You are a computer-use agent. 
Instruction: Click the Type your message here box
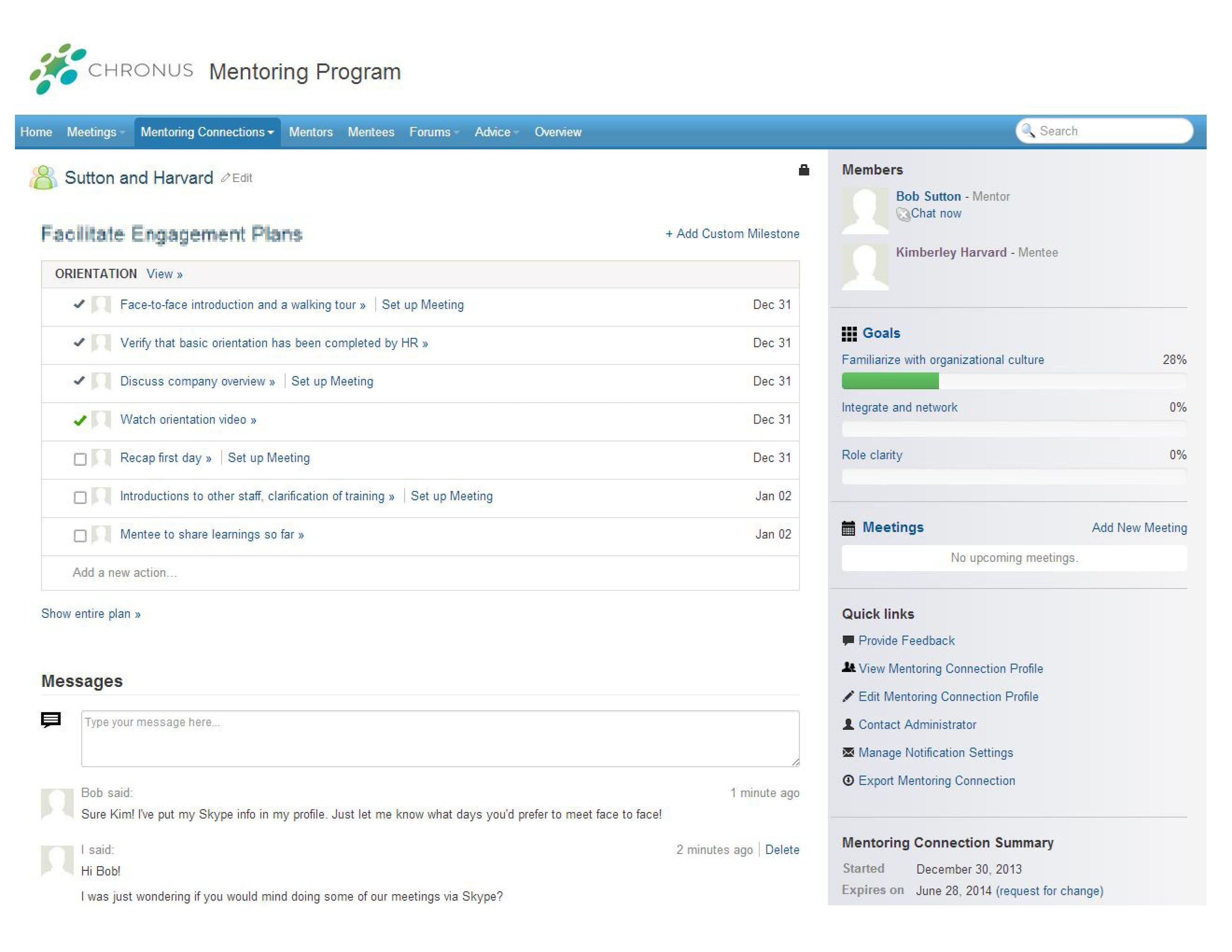440,739
